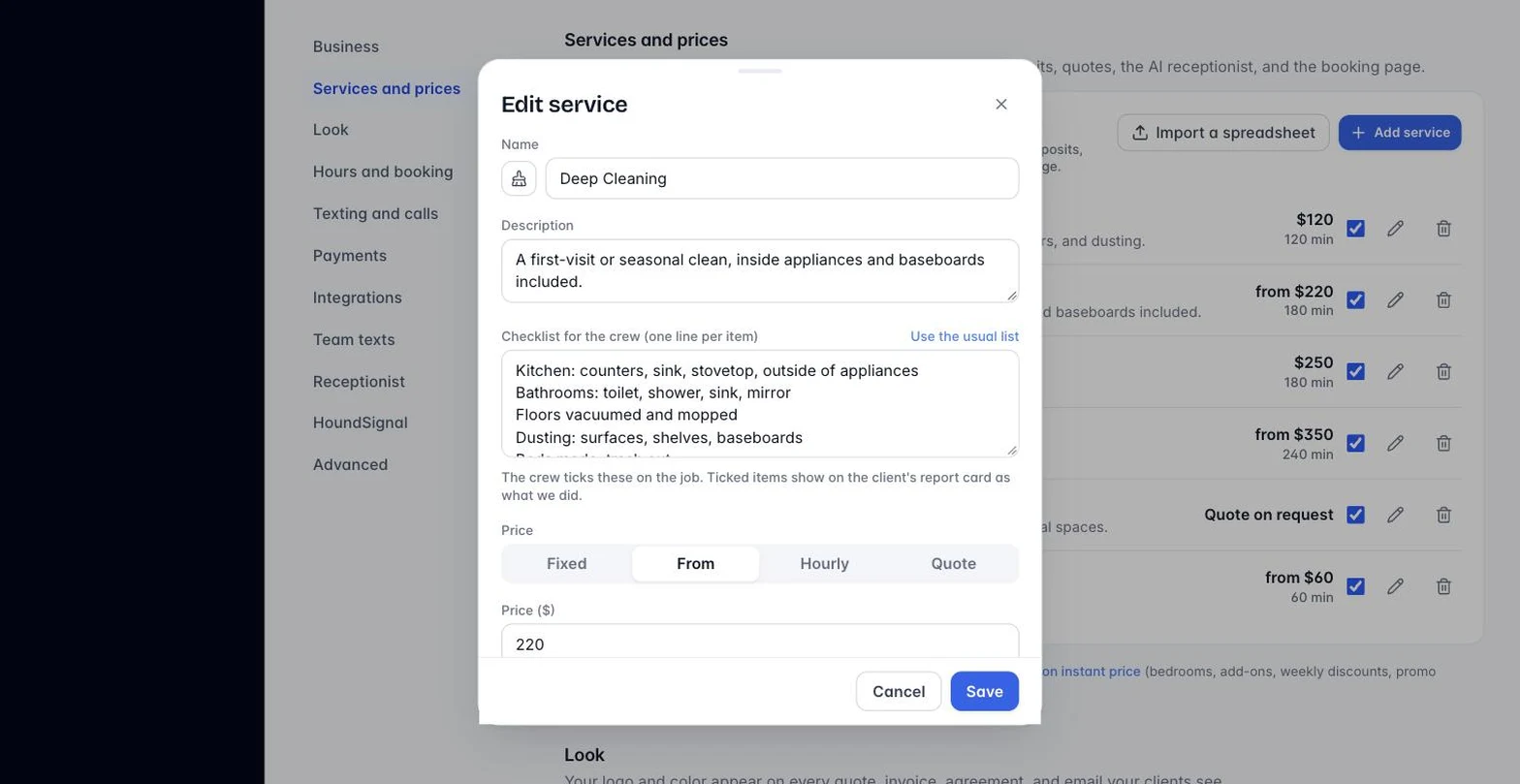Click trash icon on the from $60 row

coord(1443,586)
